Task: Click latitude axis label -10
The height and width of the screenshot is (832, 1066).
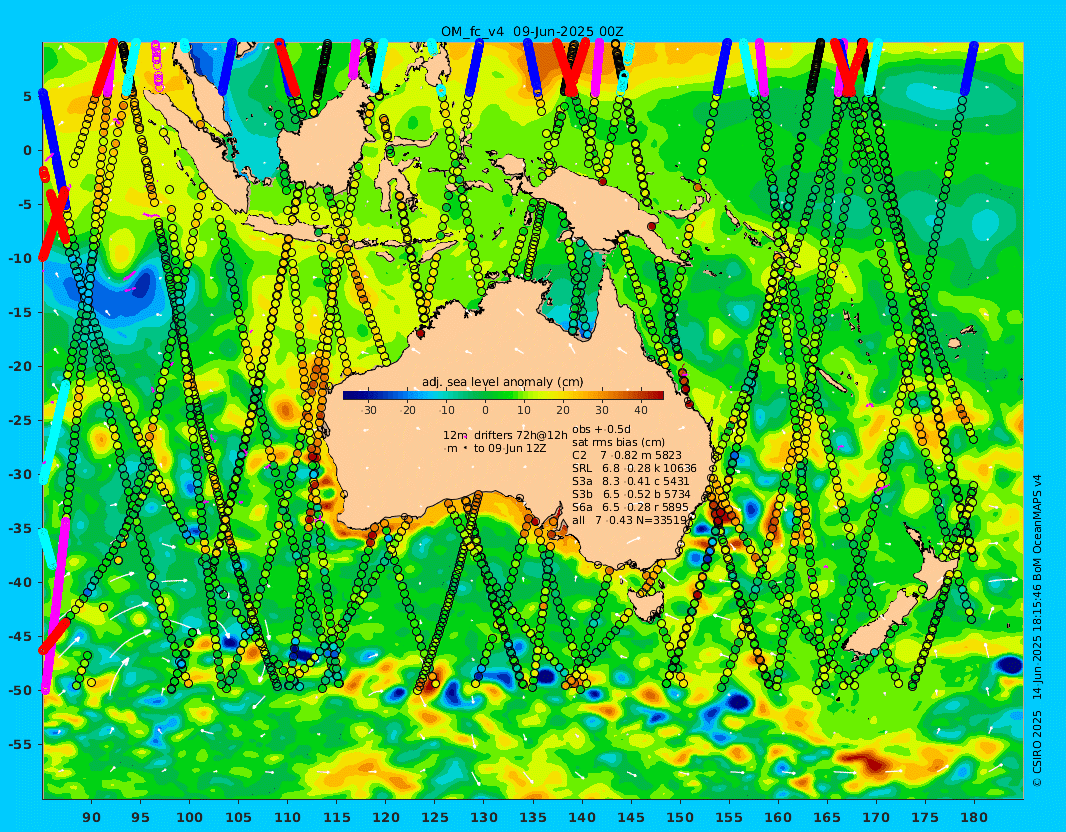Action: coord(20,258)
